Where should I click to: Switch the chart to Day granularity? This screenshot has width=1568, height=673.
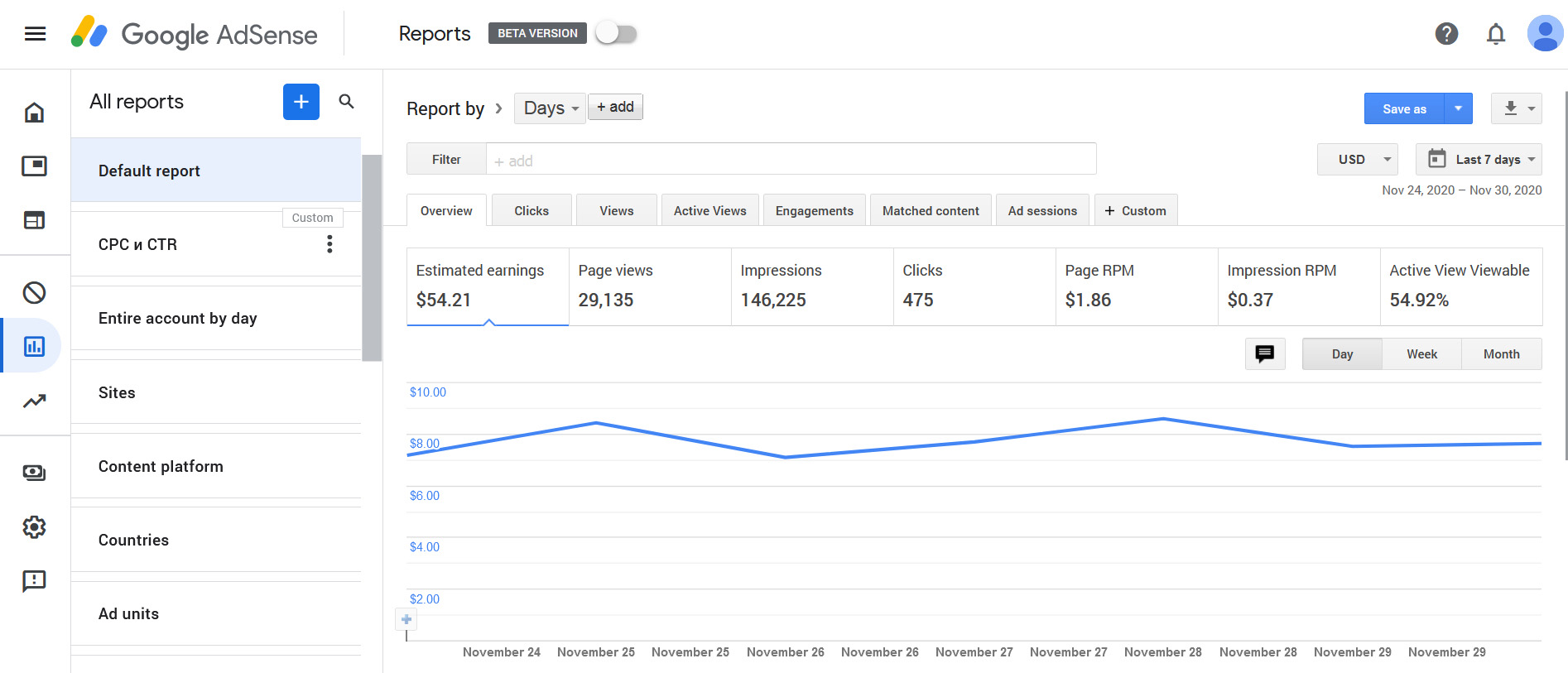1342,354
